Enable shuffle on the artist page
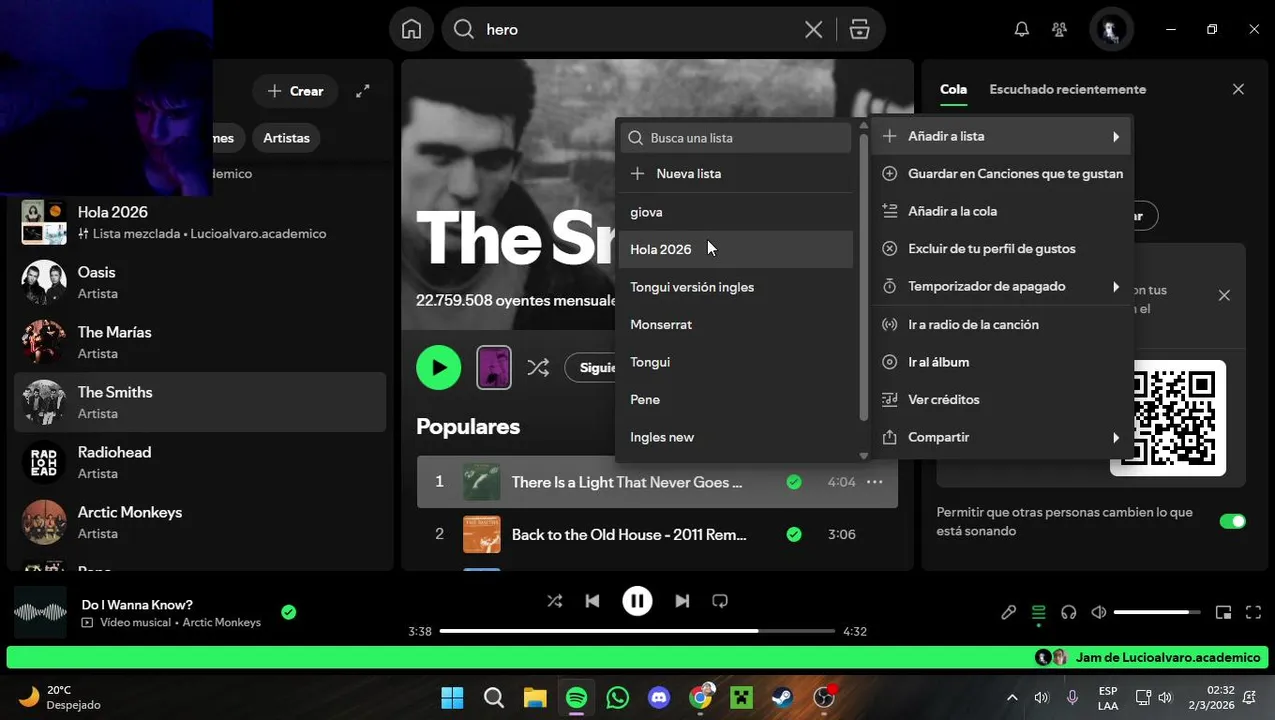Screen dimensions: 1275x720 pyautogui.click(x=538, y=368)
